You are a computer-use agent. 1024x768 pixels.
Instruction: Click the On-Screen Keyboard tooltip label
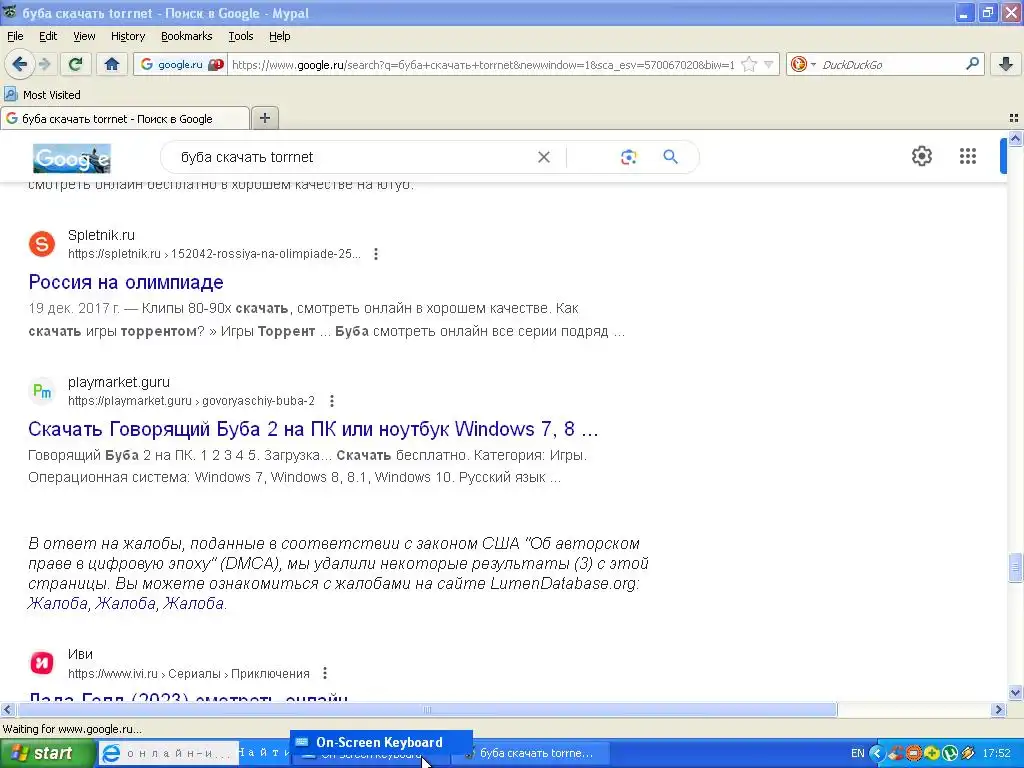381,743
